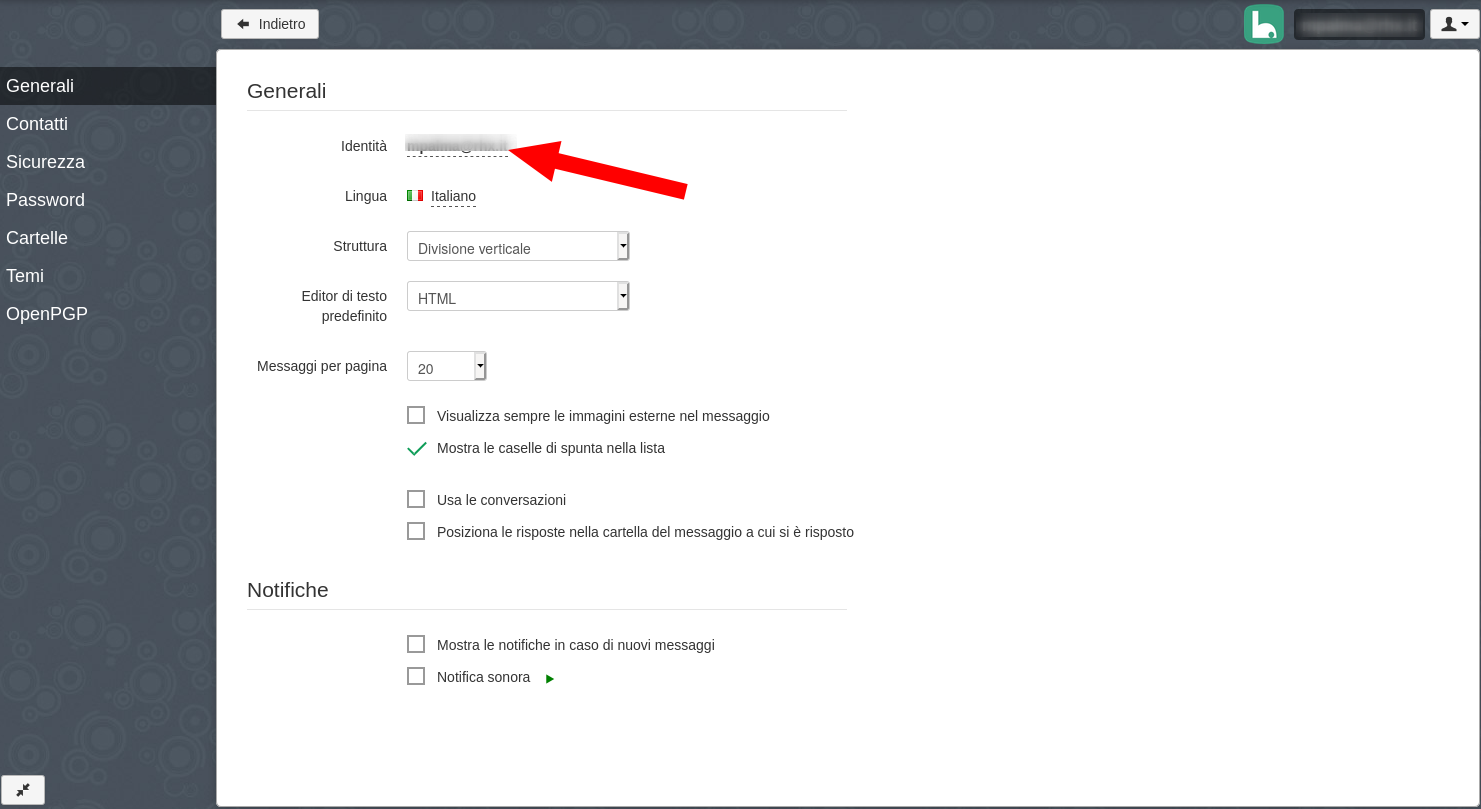1481x809 pixels.
Task: Select Generali in the settings sidebar
Action: 108,86
